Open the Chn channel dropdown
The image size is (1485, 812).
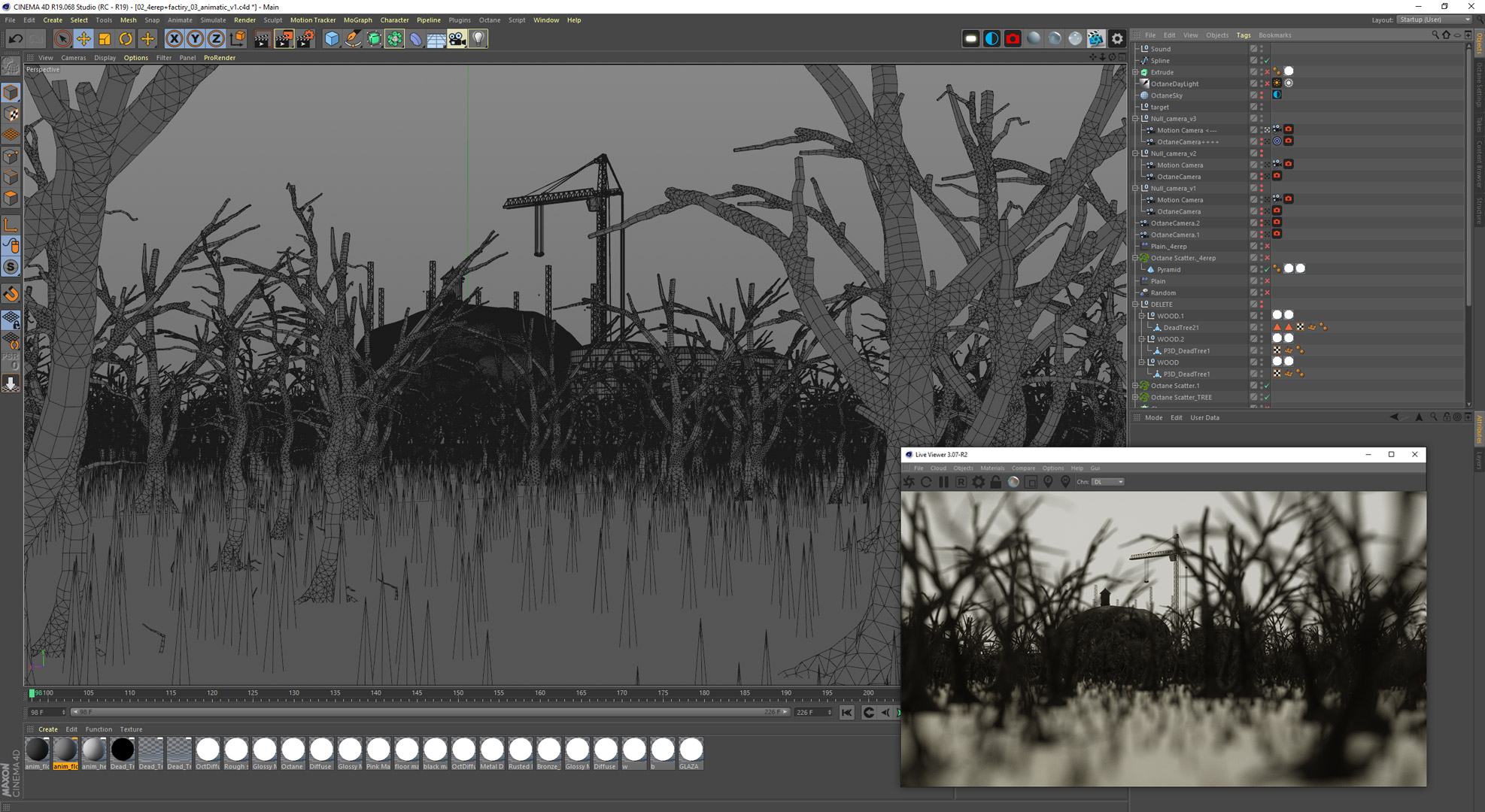(1108, 482)
